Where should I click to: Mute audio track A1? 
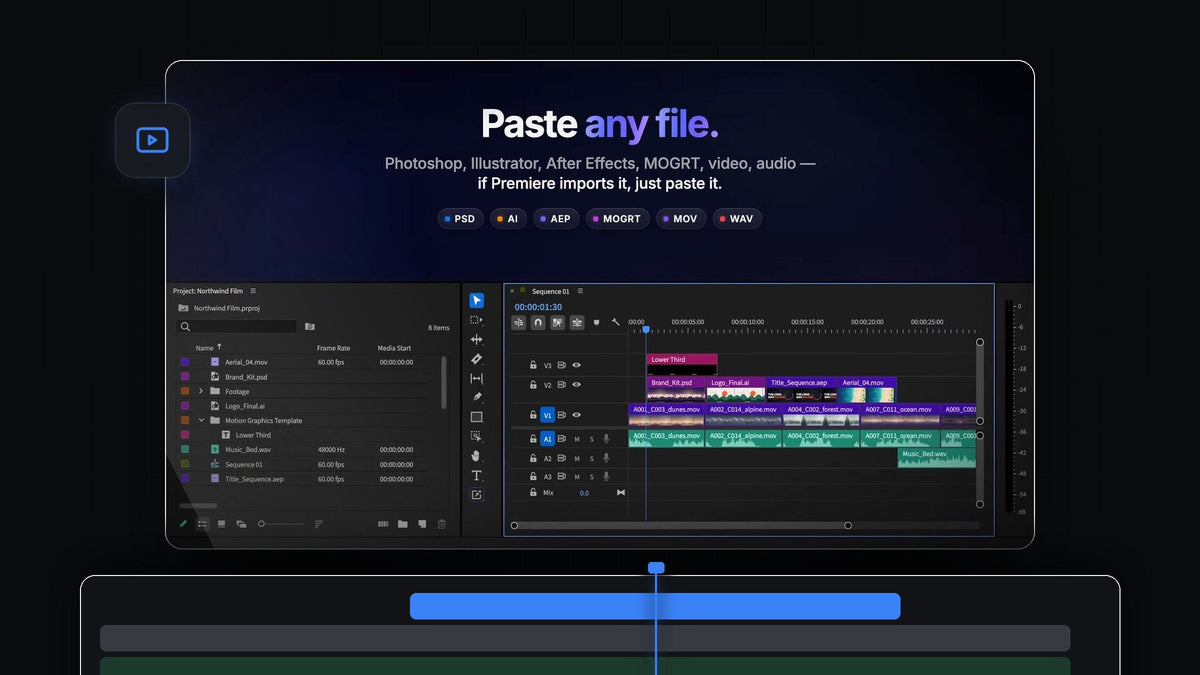pyautogui.click(x=577, y=439)
